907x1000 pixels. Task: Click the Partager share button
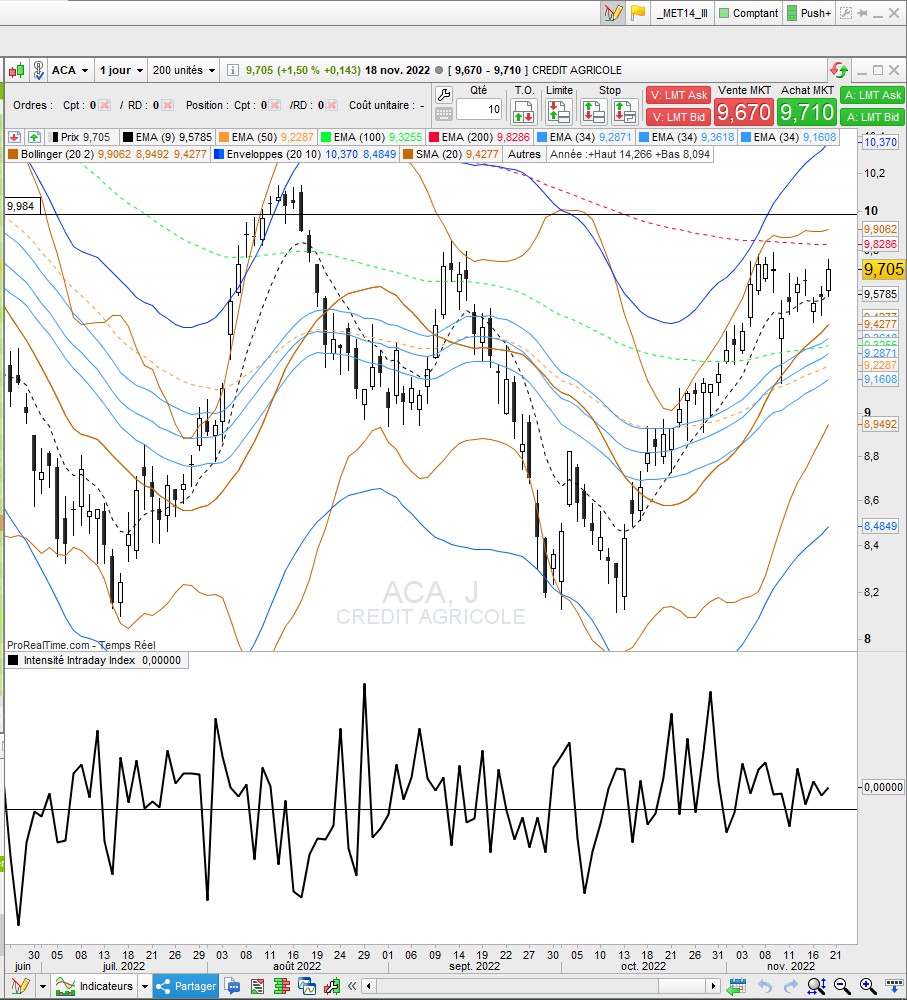186,986
